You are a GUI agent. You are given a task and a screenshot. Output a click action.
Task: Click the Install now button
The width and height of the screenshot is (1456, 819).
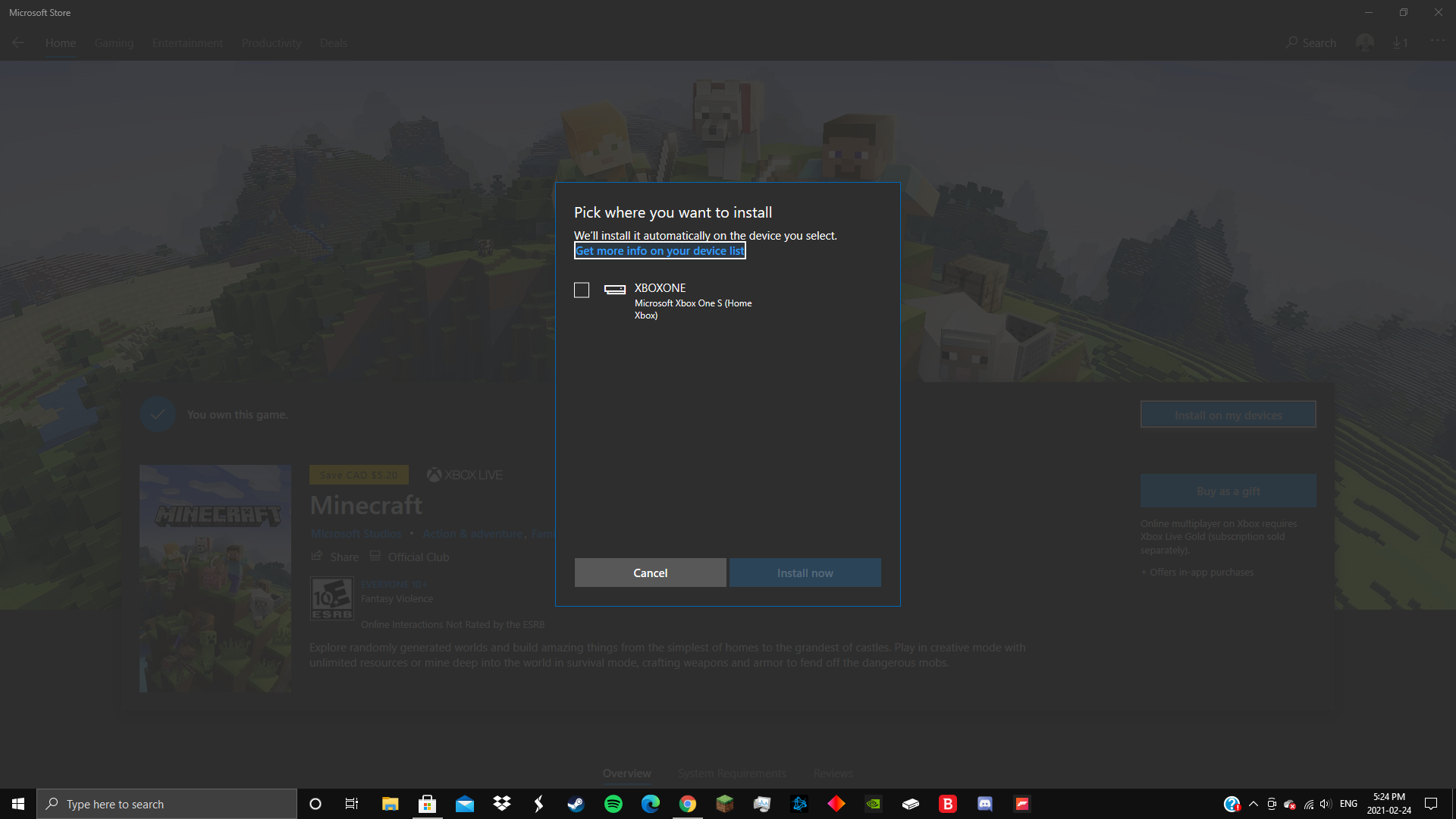pyautogui.click(x=805, y=573)
